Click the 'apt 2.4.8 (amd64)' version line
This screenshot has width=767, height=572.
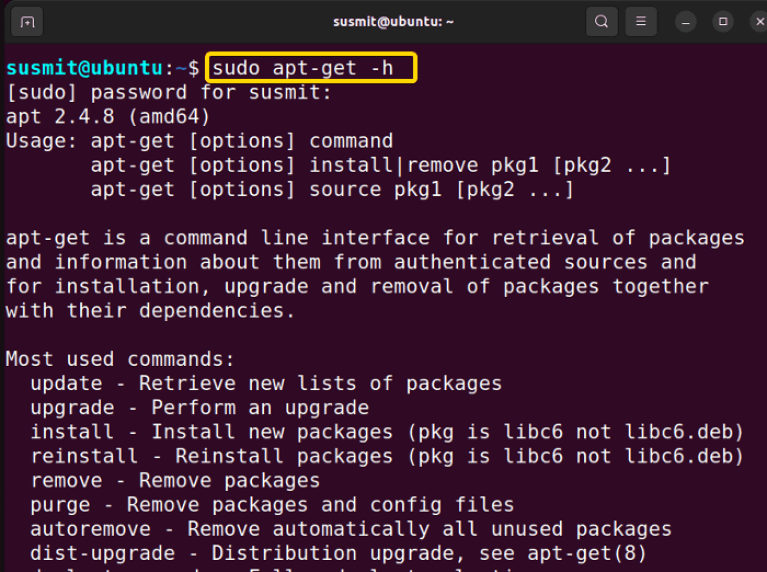pos(108,117)
